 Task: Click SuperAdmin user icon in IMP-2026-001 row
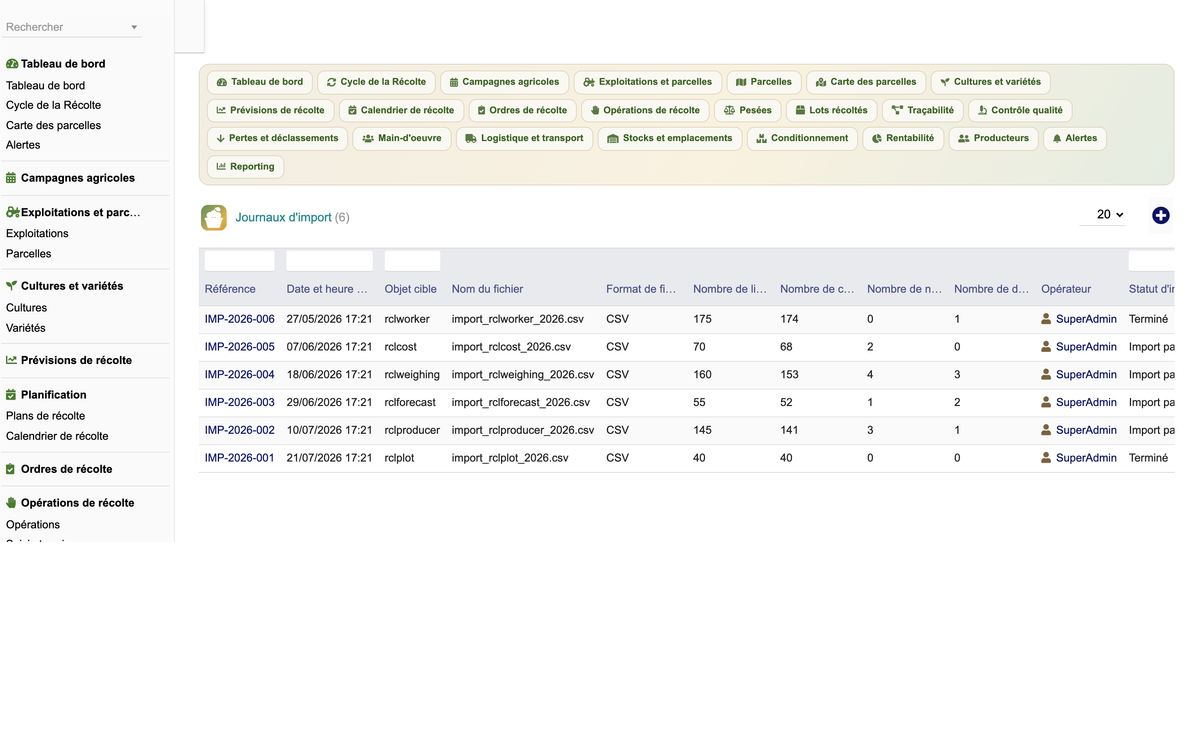[1047, 458]
